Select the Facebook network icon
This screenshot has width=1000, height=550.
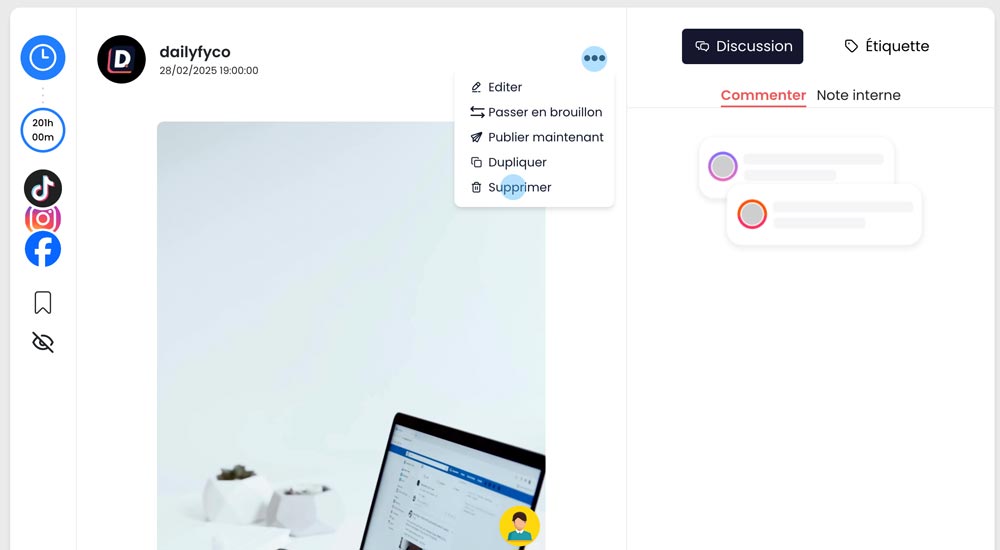(x=43, y=249)
